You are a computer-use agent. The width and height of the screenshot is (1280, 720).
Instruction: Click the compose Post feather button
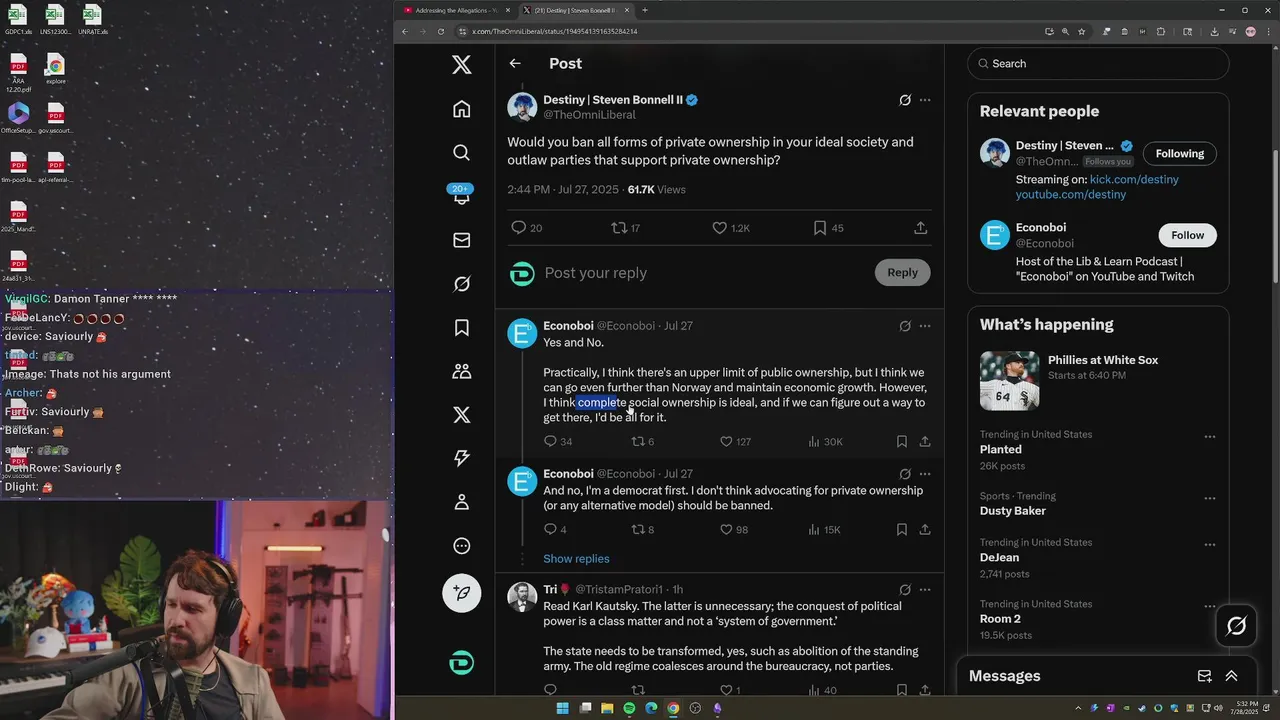pyautogui.click(x=461, y=593)
